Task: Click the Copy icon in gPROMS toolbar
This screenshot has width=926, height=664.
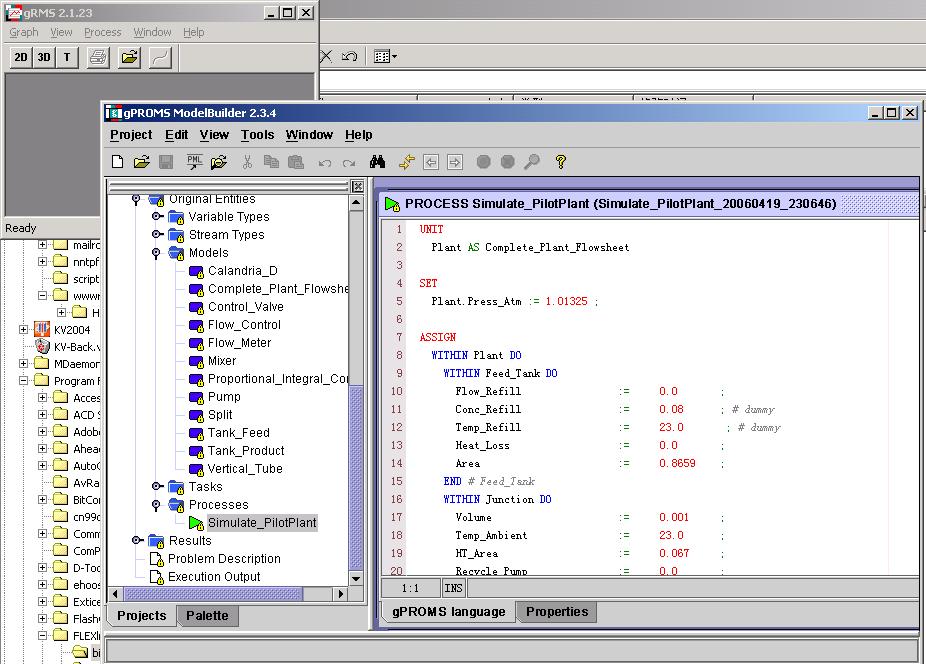Action: 271,162
